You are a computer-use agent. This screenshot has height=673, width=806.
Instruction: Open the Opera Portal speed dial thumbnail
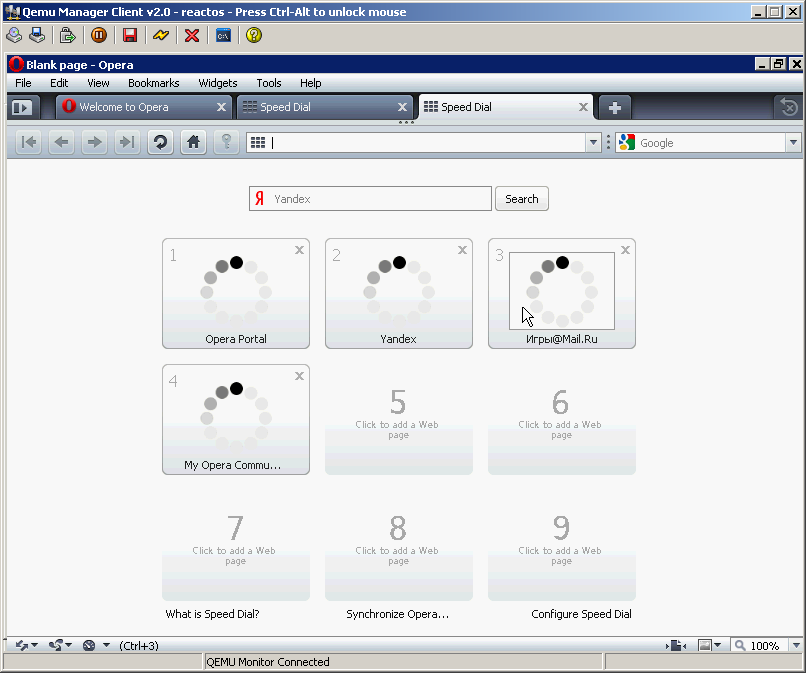(236, 292)
